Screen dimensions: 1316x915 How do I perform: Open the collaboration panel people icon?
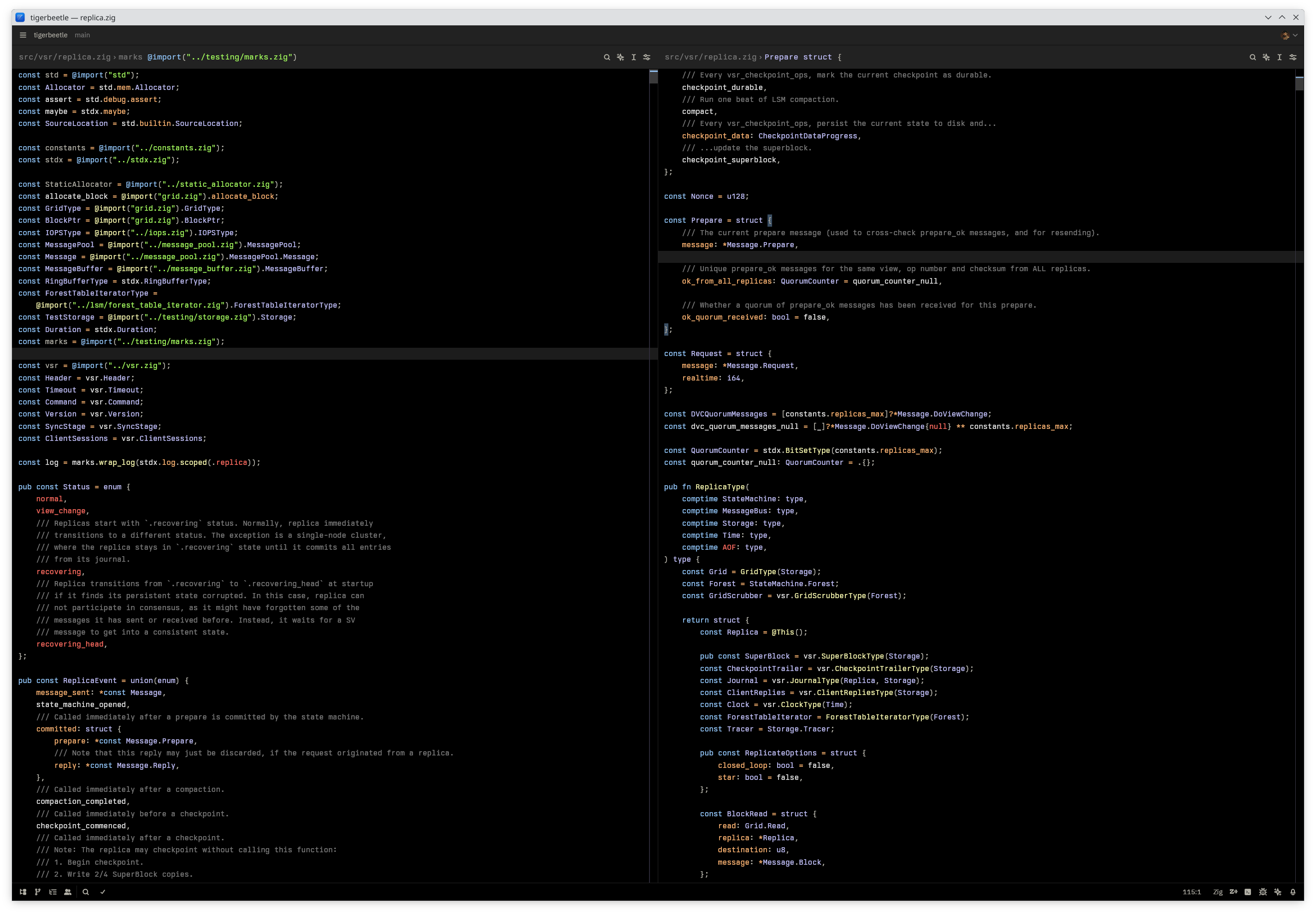(x=68, y=892)
